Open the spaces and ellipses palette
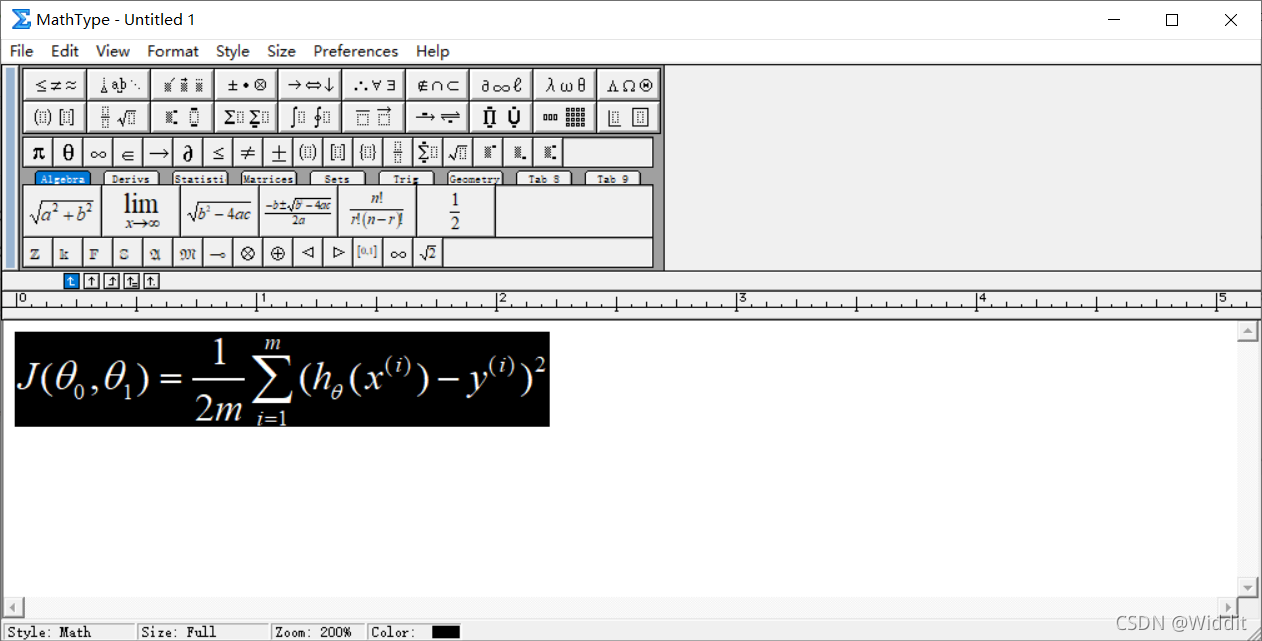The image size is (1262, 641). click(x=119, y=85)
